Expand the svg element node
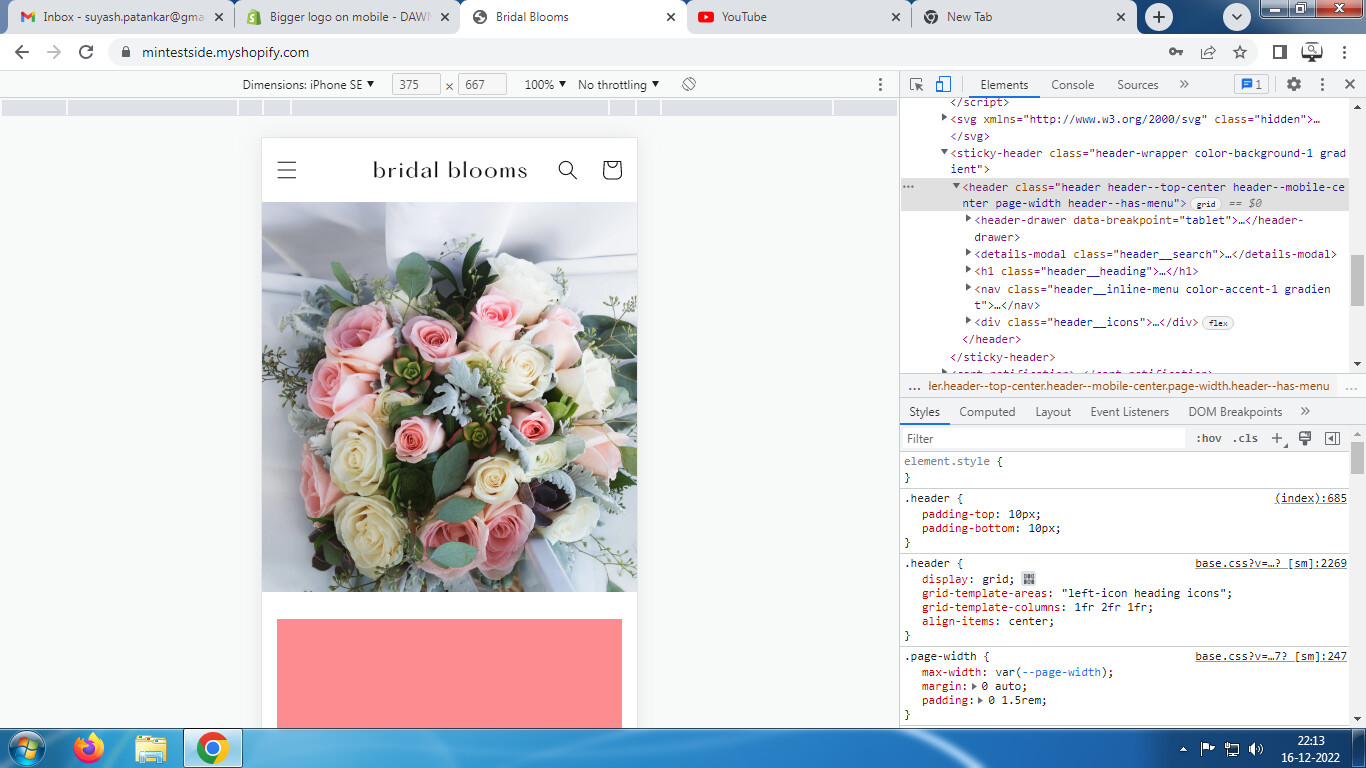This screenshot has width=1366, height=768. tap(945, 118)
